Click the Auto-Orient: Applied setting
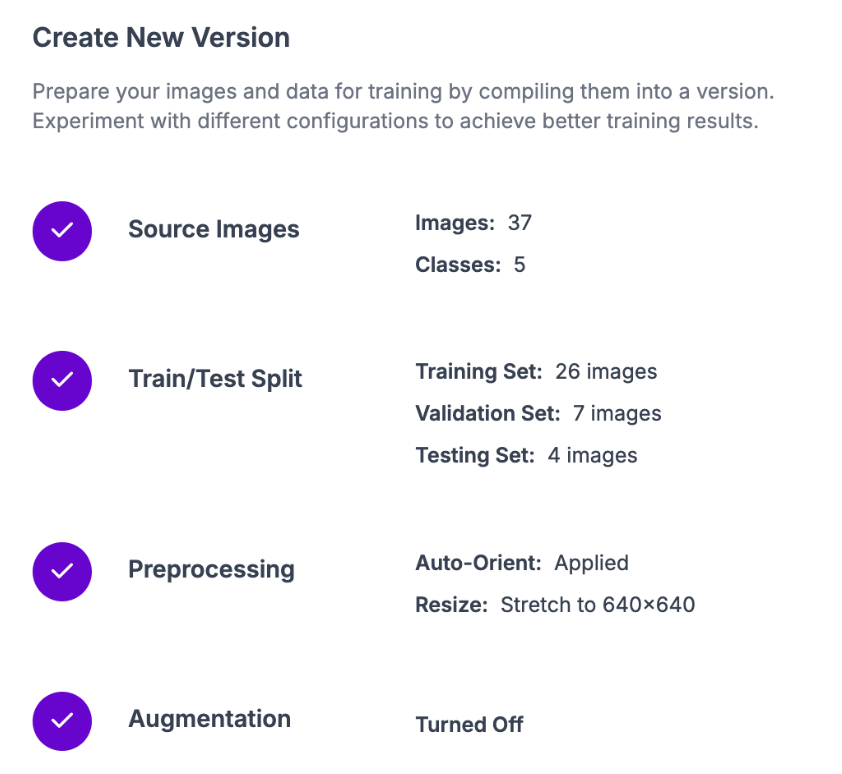842x774 pixels. point(521,563)
